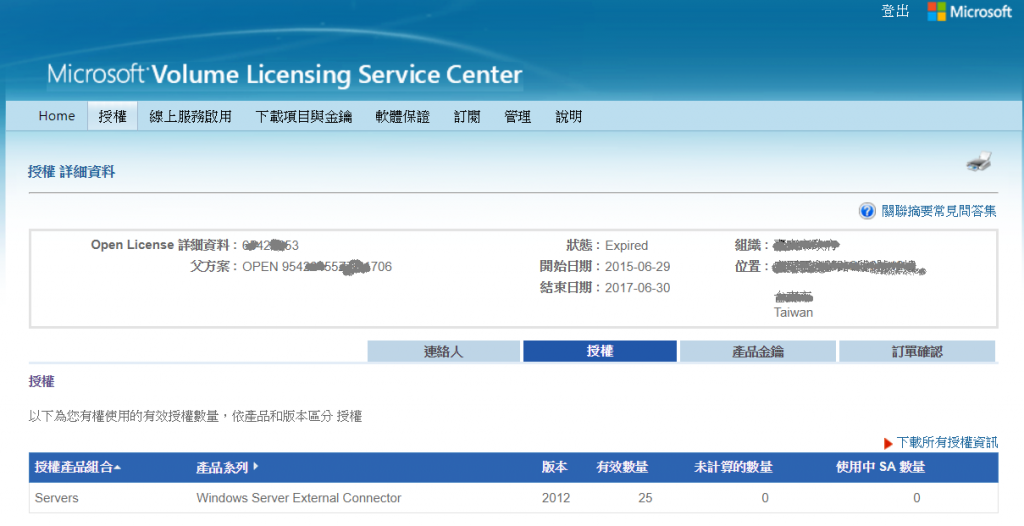This screenshot has height=526, width=1024.
Task: Click 下載所有授權資訊 link
Action: point(947,442)
